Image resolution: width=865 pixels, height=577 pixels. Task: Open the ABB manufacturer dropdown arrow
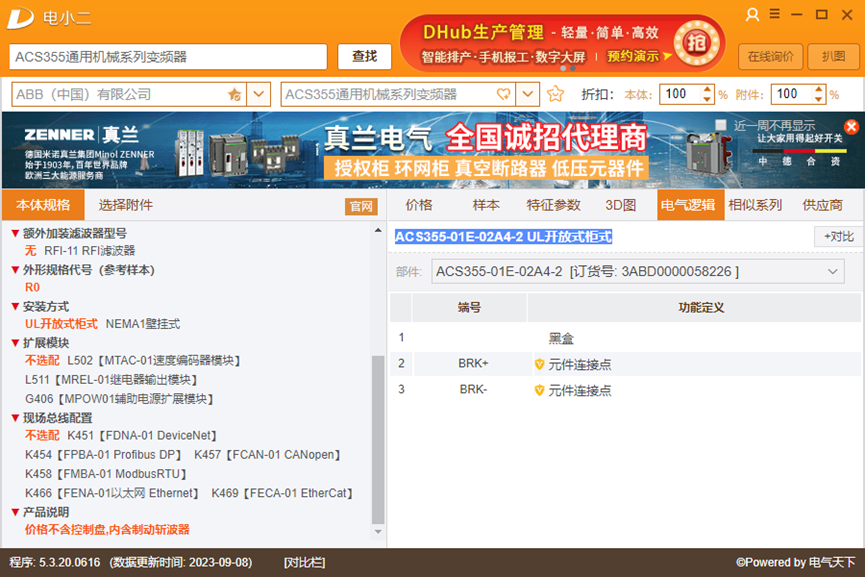pyautogui.click(x=258, y=94)
